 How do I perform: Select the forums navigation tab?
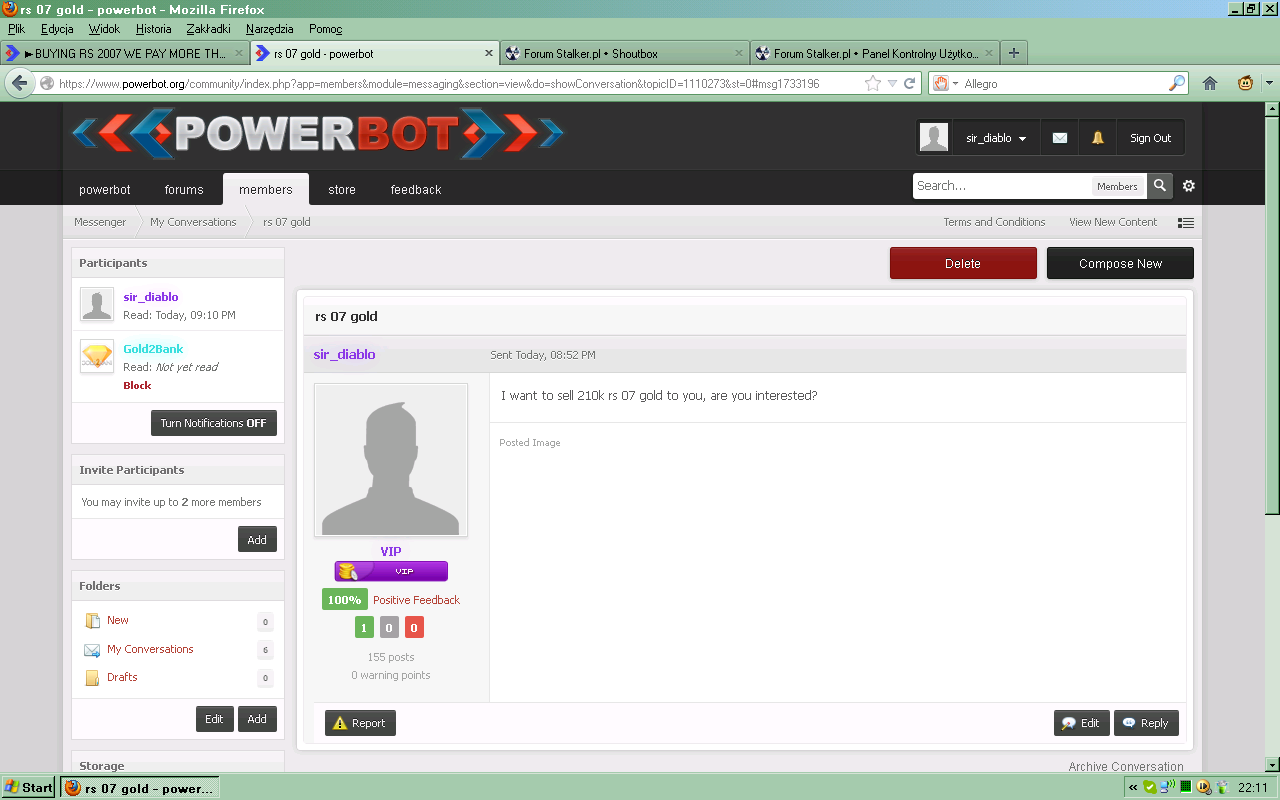184,189
